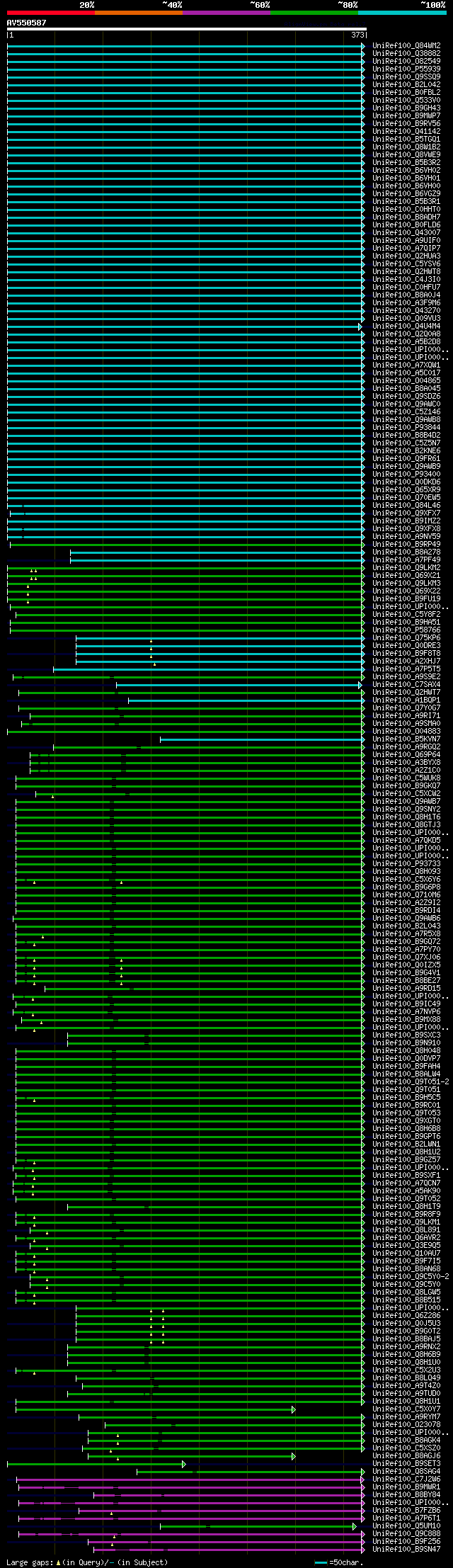The height and width of the screenshot is (1568, 453).
Task: Select label UniRef100_P93733
Action: 406,863
